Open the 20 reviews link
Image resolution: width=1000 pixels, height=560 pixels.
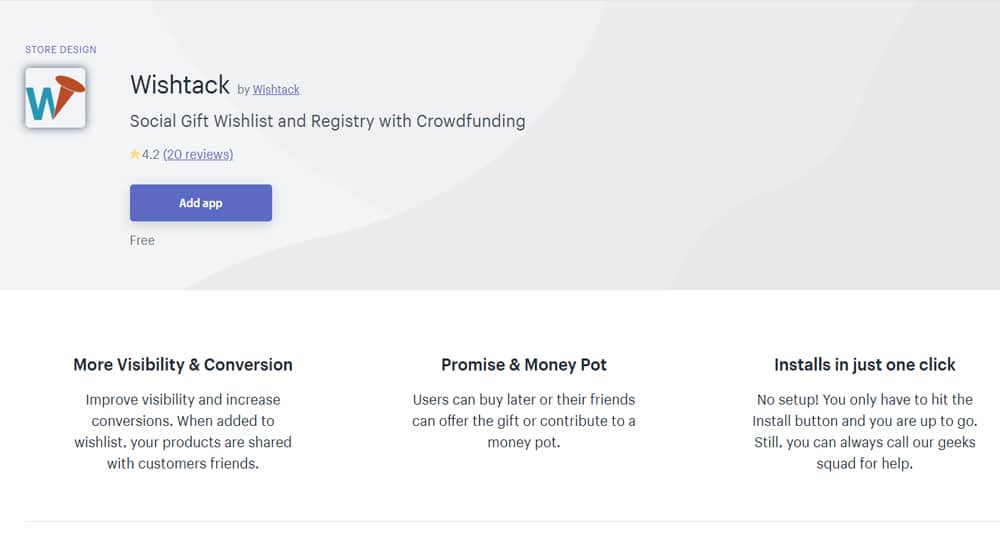(198, 154)
